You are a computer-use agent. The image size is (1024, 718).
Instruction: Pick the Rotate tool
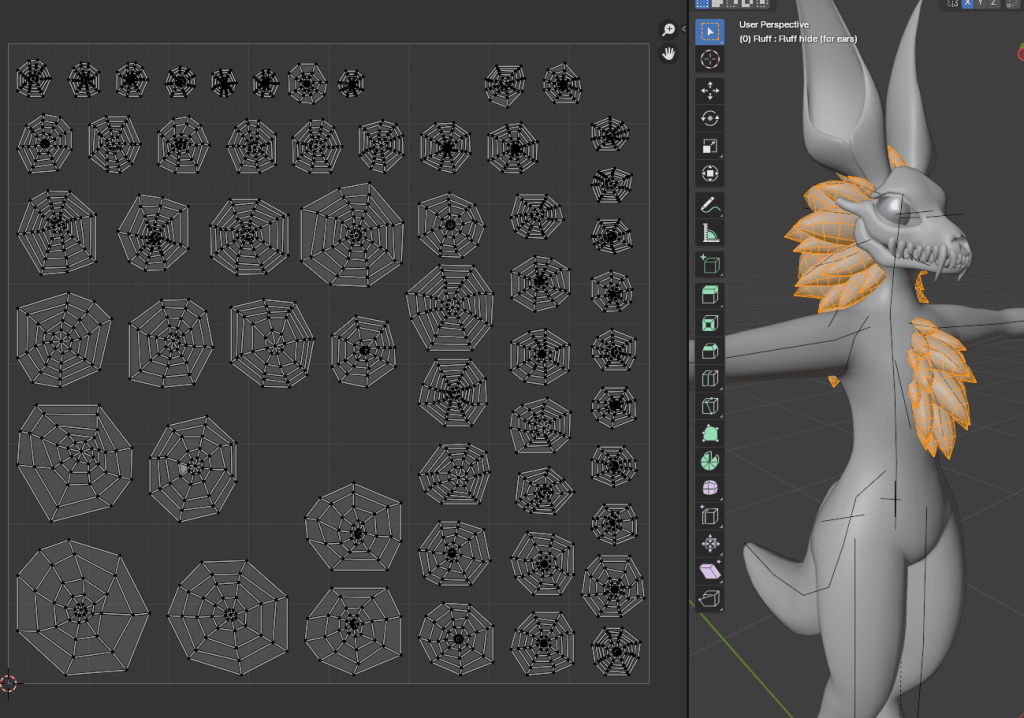710,118
